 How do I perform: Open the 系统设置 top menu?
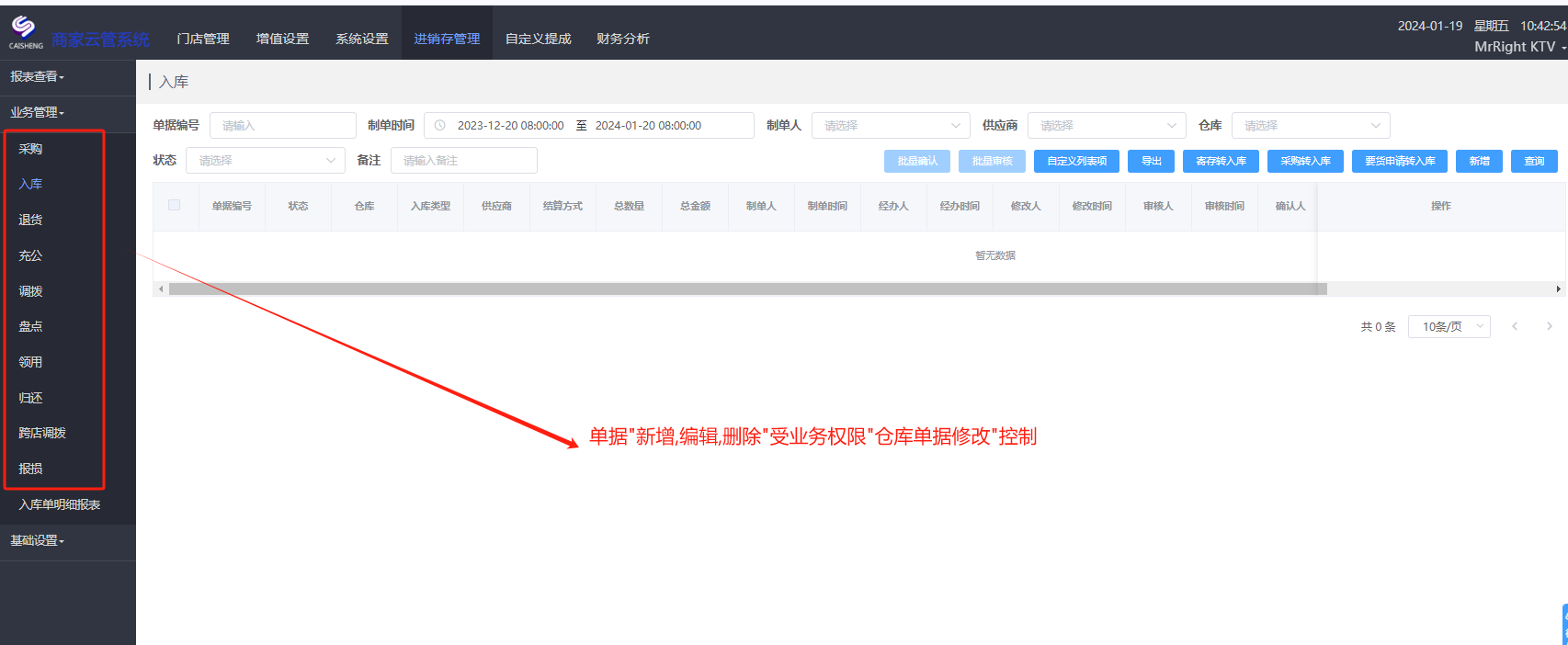click(362, 39)
